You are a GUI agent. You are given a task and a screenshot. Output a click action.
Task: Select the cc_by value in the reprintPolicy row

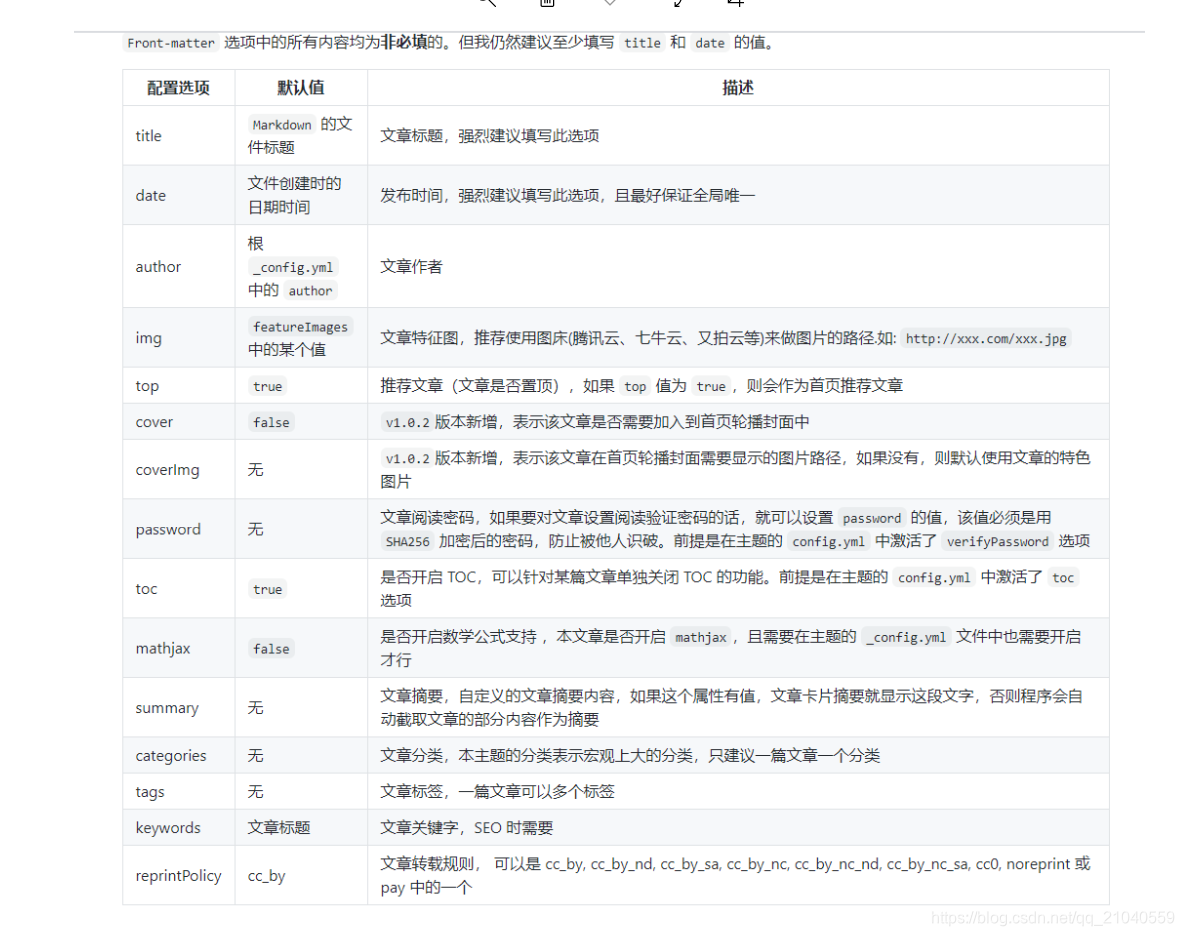click(x=266, y=875)
